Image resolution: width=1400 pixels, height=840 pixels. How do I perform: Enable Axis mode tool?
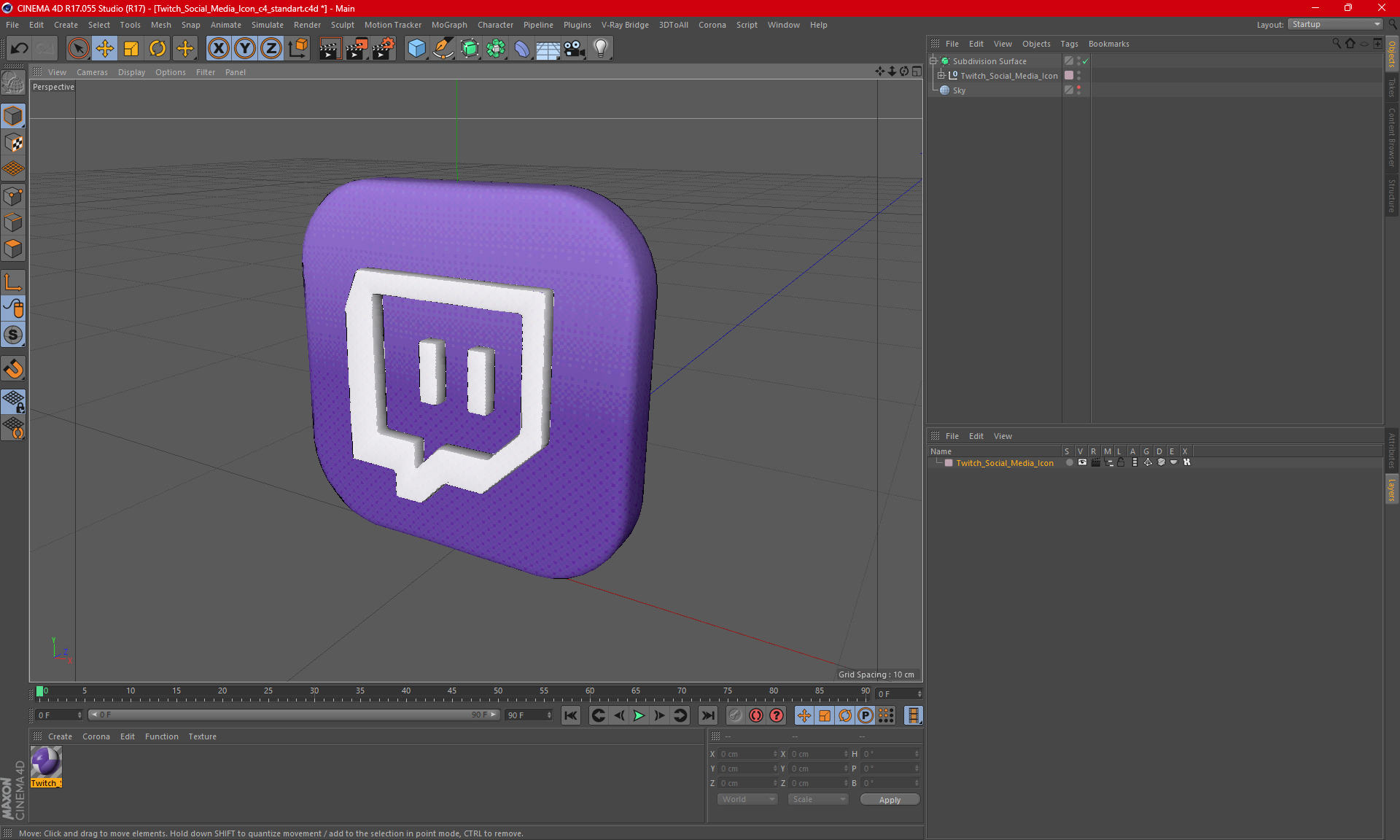coord(13,282)
